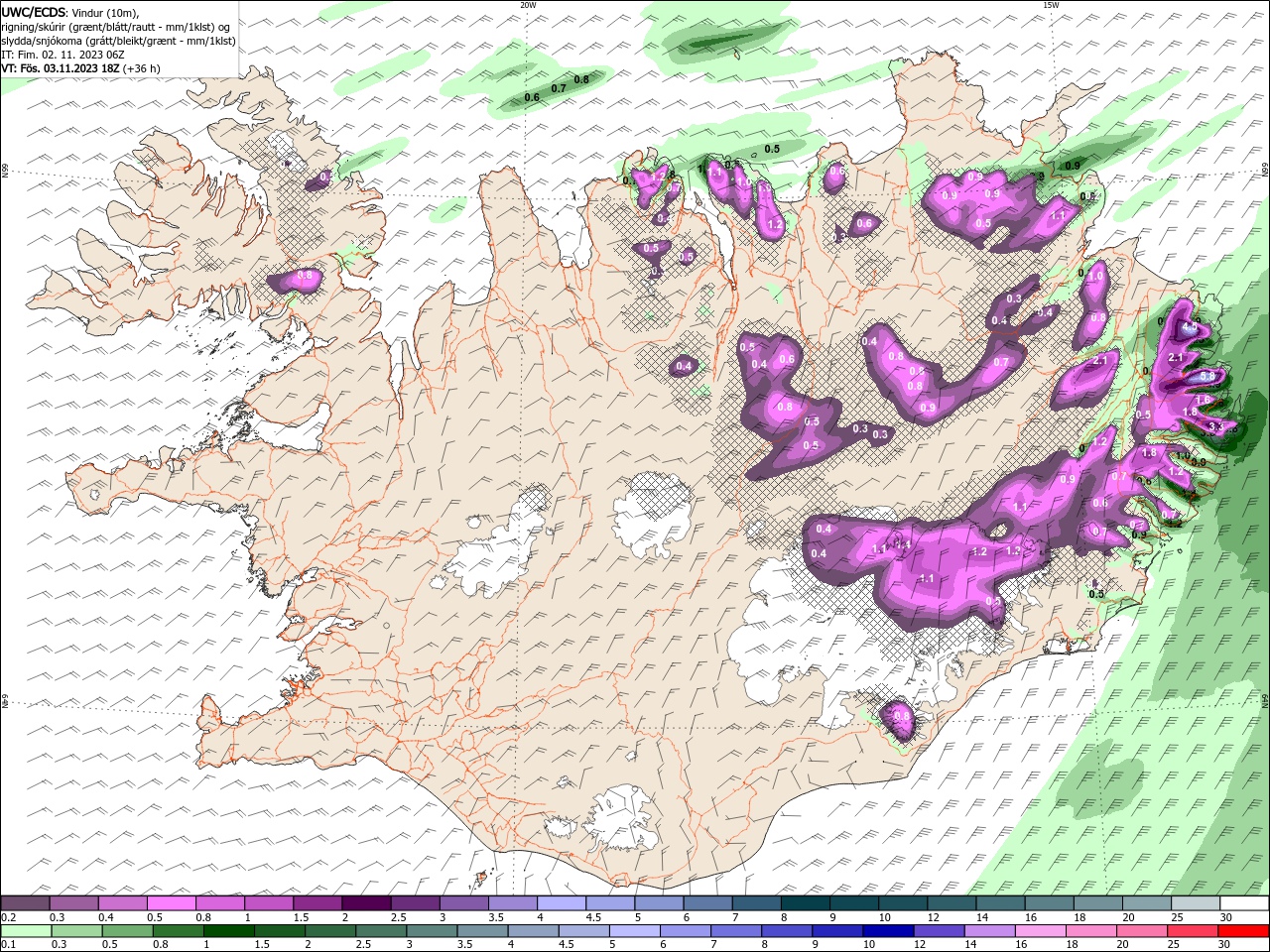
Task: Click the "15W" longitude label
Action: (x=1051, y=5)
